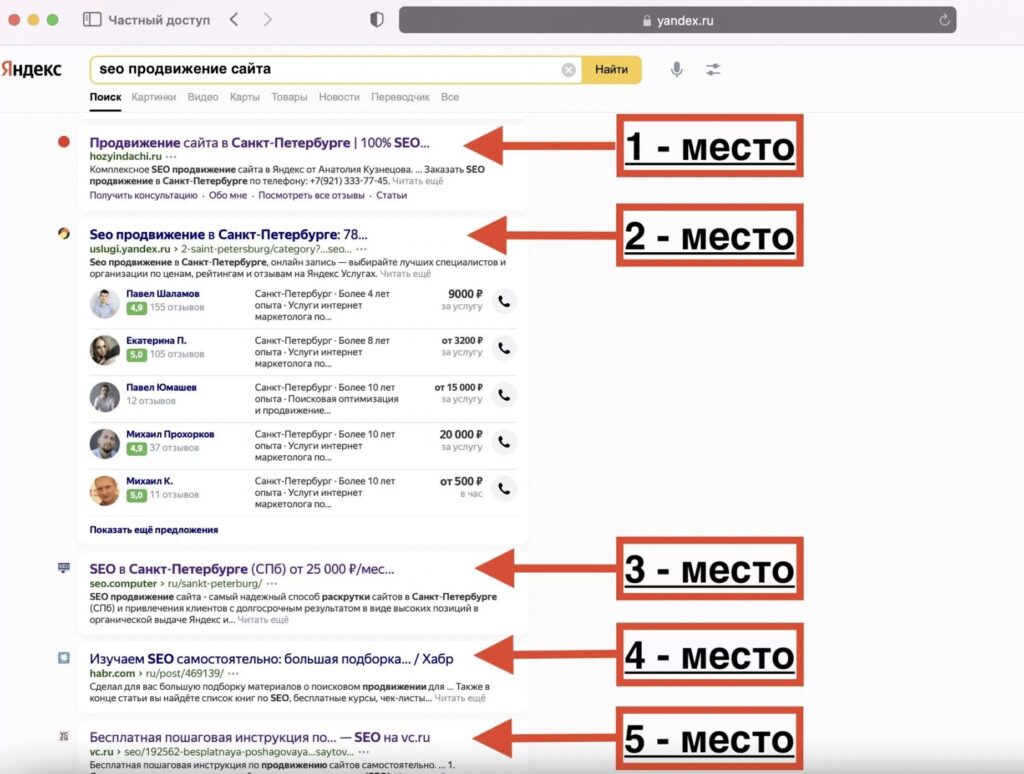Switch to the Видео tab
Image resolution: width=1024 pixels, height=774 pixels.
pos(202,97)
